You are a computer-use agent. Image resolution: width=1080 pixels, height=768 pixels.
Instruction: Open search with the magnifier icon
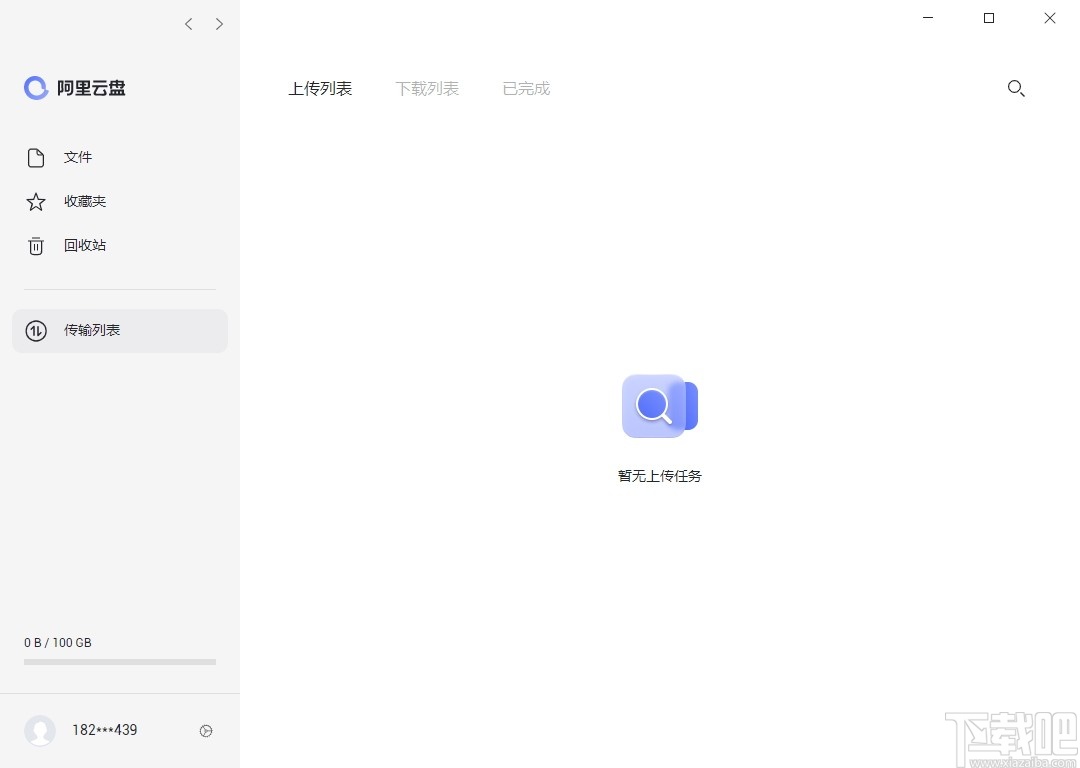[1016, 89]
